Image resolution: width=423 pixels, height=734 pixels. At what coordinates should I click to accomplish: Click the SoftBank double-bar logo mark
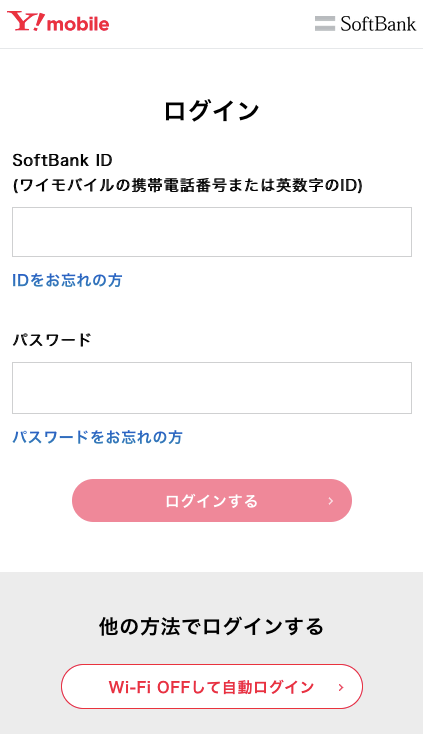click(325, 23)
